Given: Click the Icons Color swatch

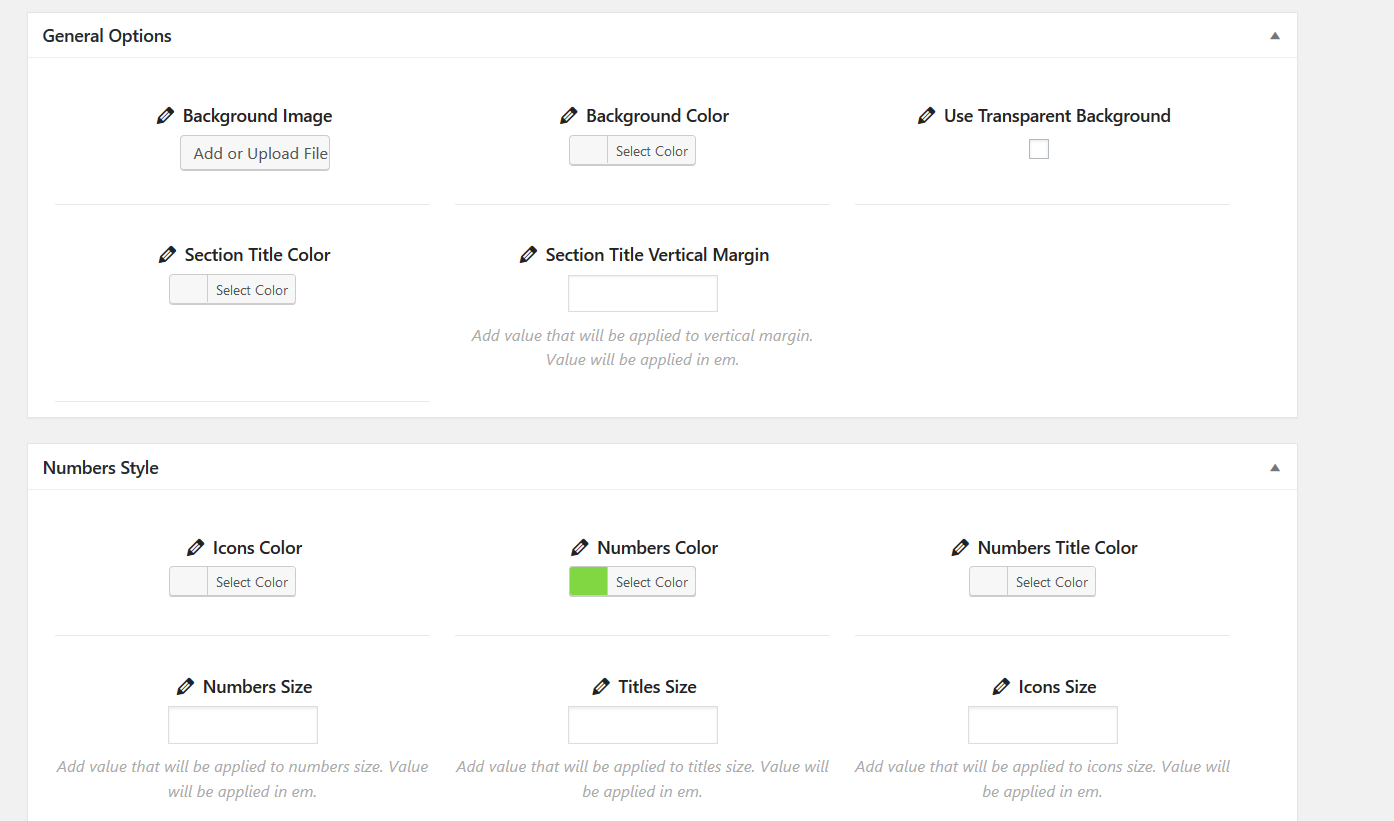Looking at the screenshot, I should coord(189,582).
